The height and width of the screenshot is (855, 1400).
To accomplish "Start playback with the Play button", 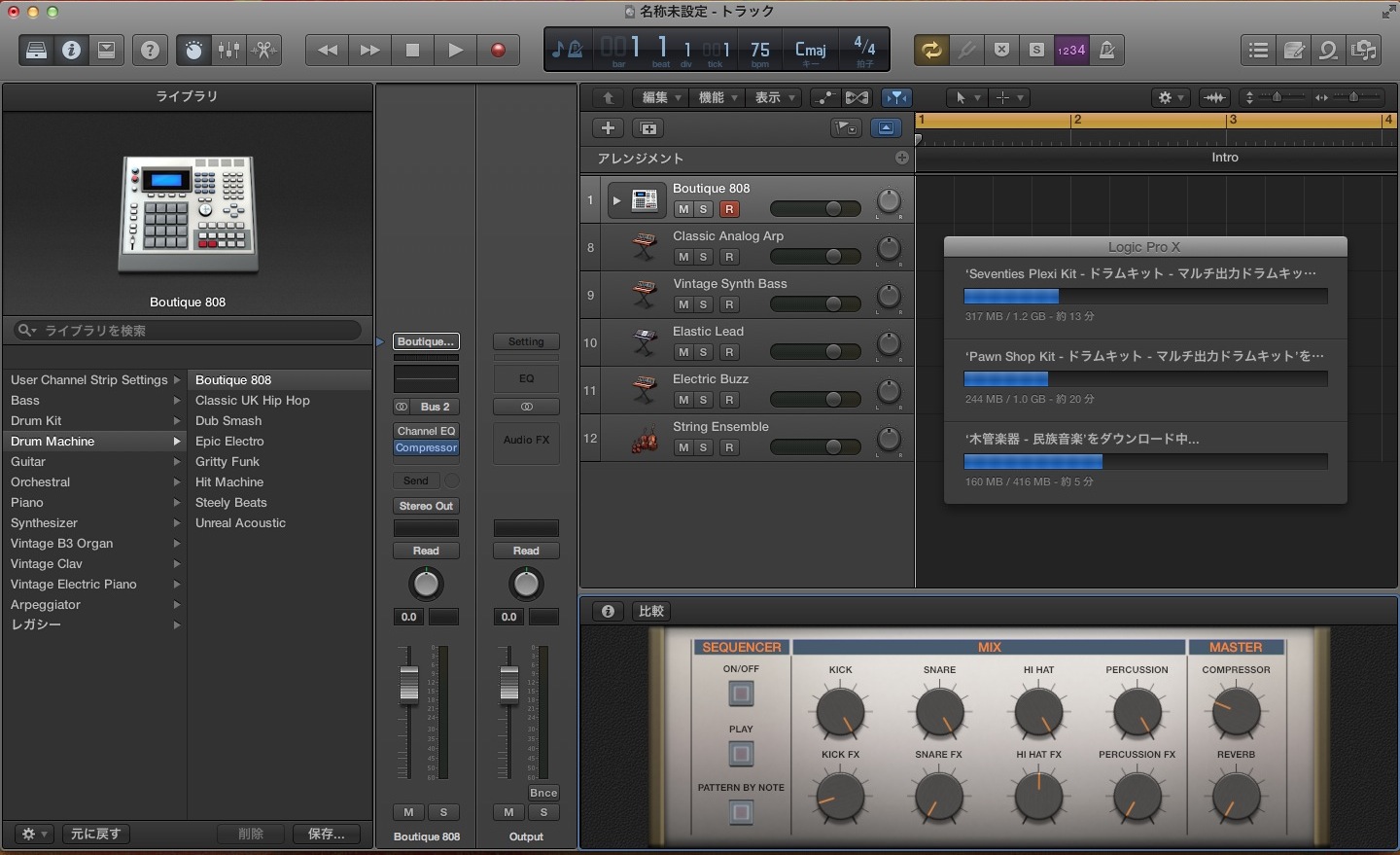I will 456,51.
